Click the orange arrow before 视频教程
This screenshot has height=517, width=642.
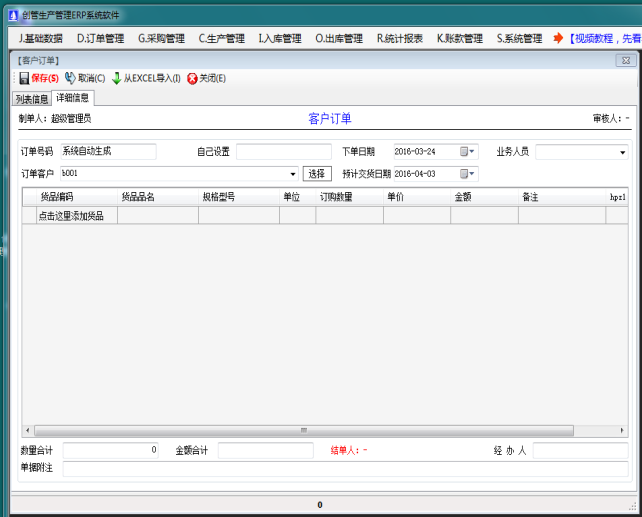558,38
